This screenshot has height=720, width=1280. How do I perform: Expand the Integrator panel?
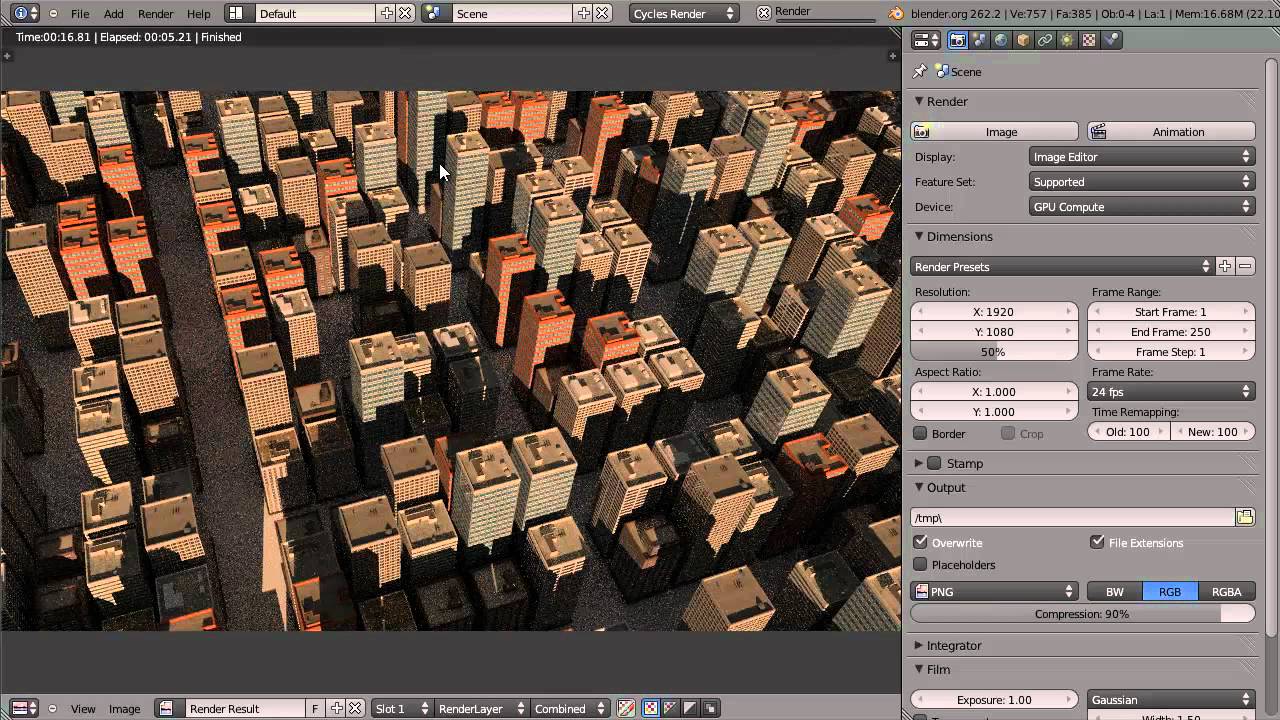point(954,645)
